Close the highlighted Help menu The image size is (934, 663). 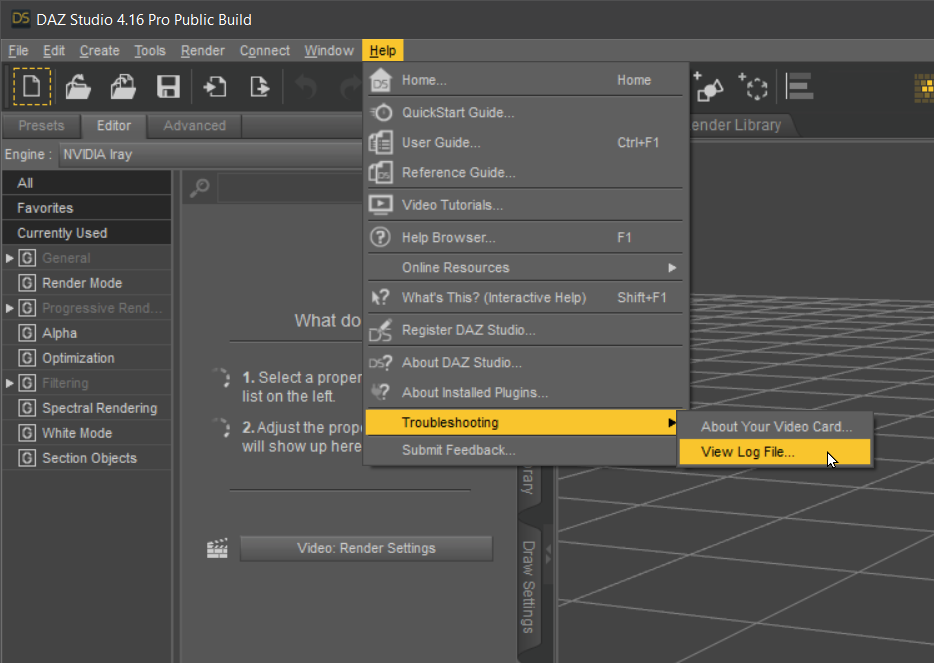point(382,51)
